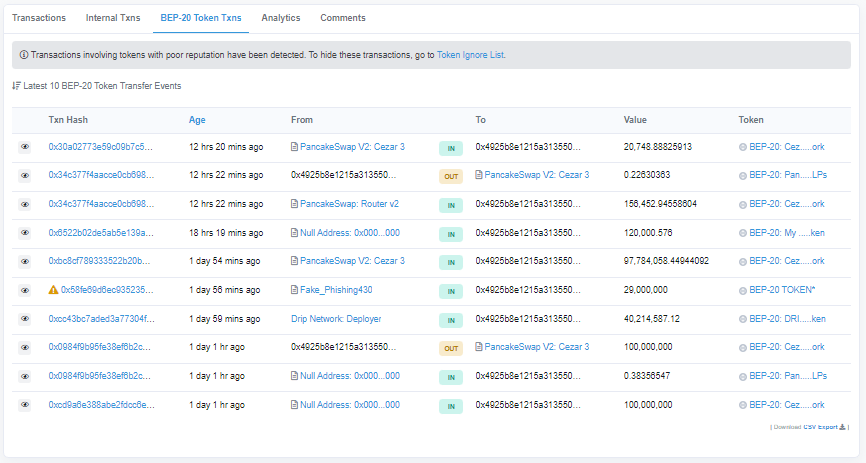Open the BEP-20: My .....ken token link
Image resolution: width=866 pixels, height=463 pixels.
[786, 233]
